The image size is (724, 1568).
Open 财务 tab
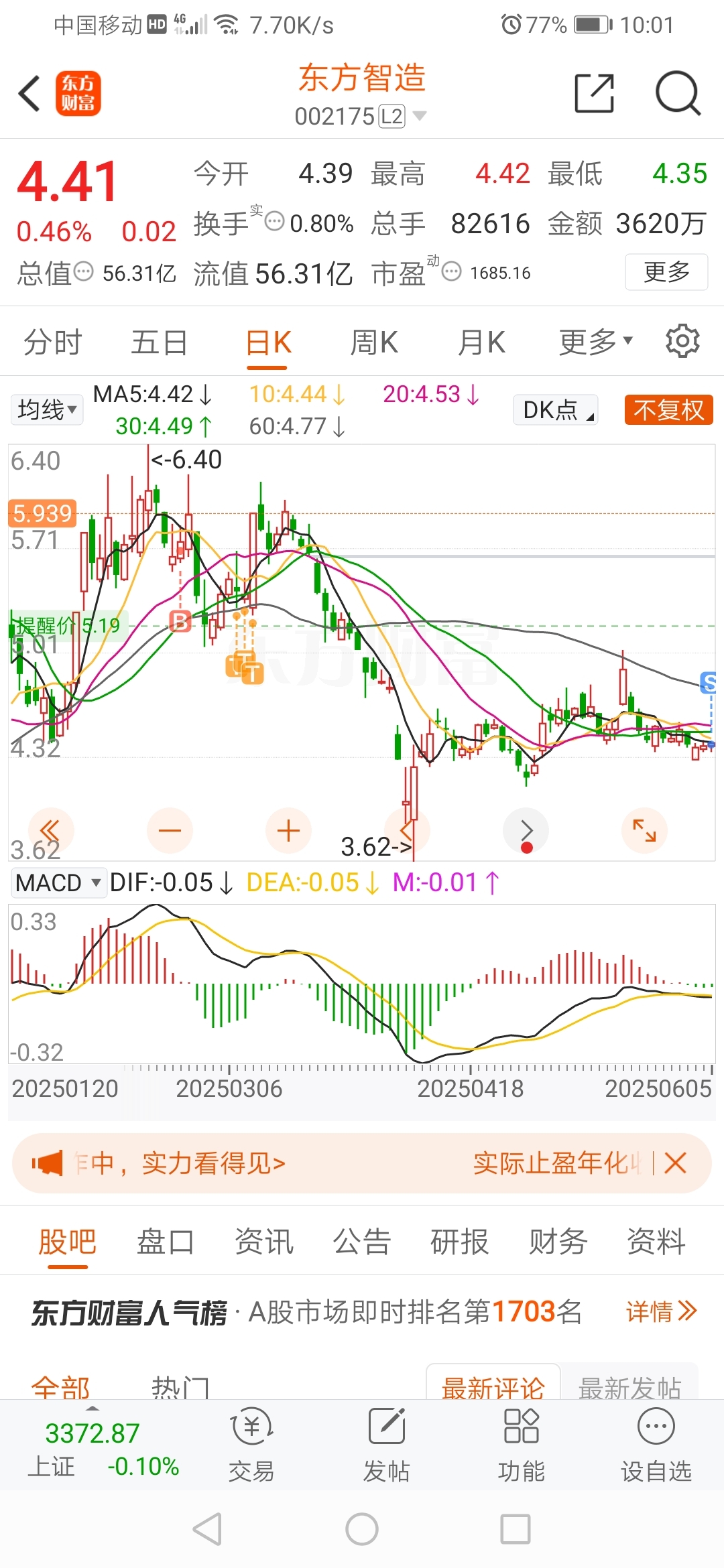pos(558,1242)
